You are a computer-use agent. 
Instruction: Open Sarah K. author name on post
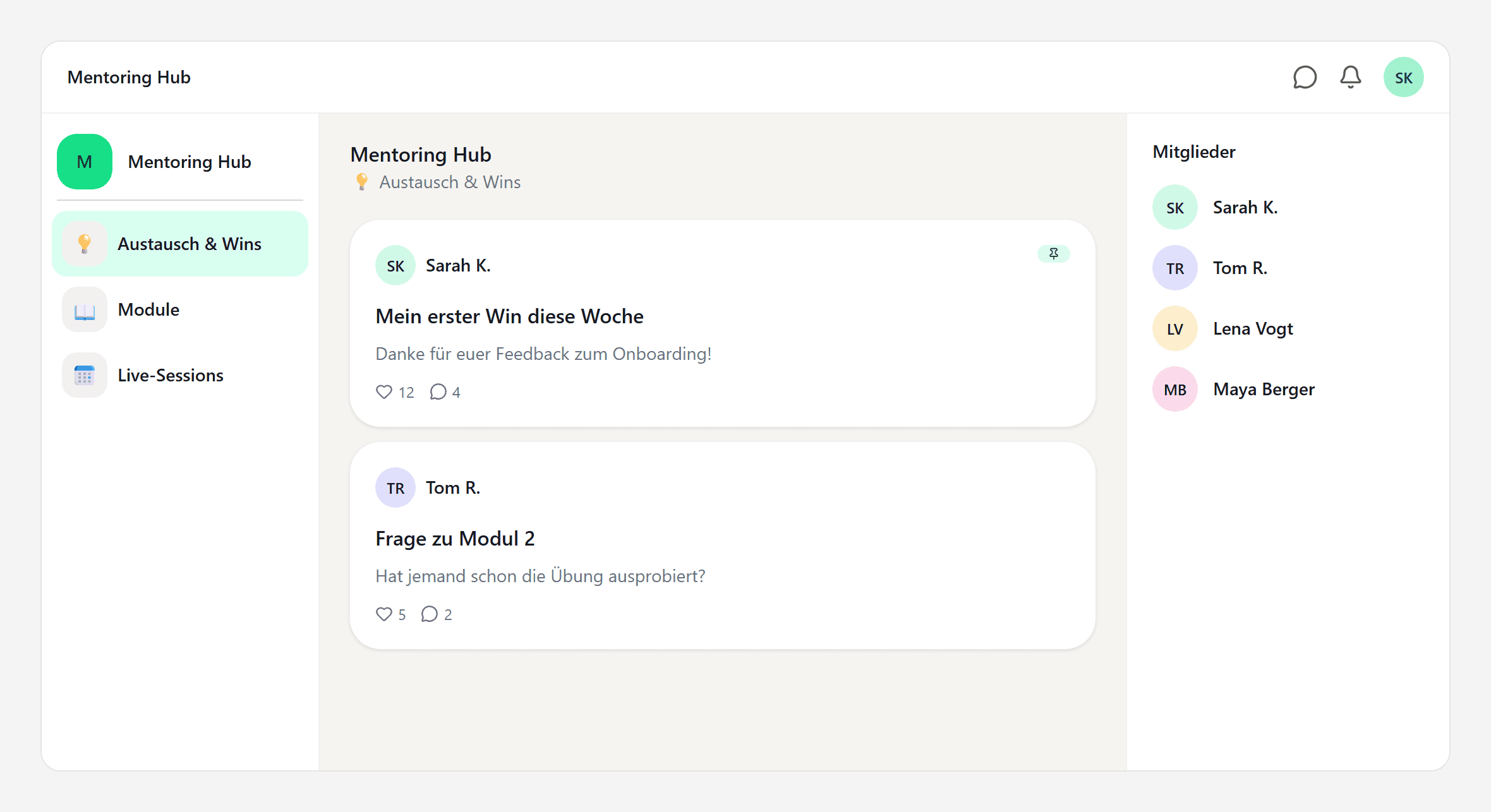coord(458,265)
